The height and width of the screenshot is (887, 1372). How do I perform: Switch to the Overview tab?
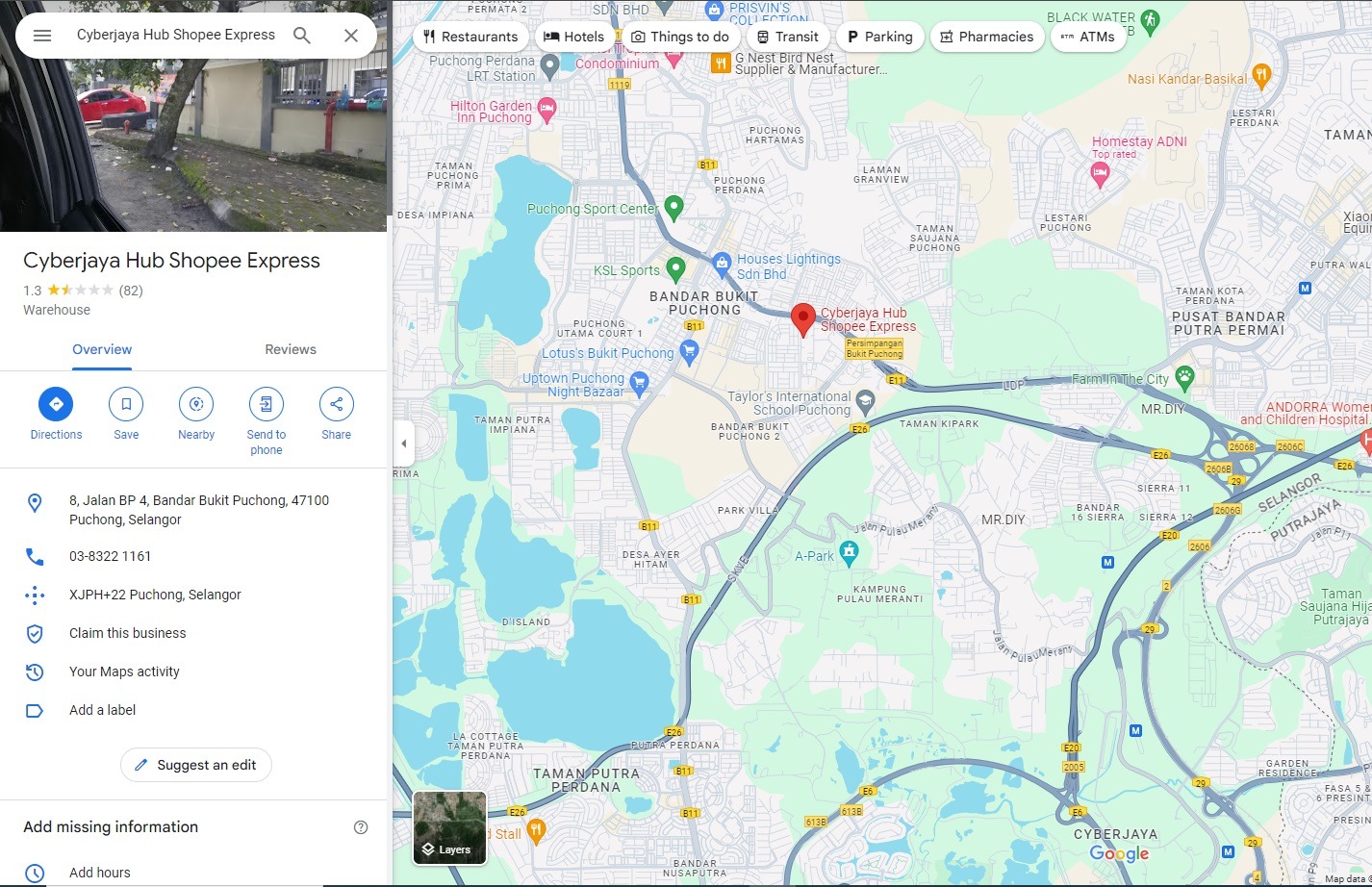(x=102, y=349)
